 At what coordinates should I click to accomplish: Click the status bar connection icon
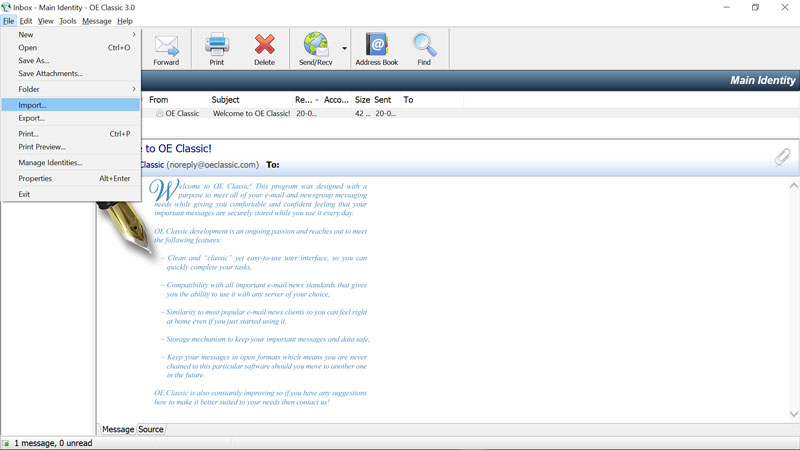click(6, 443)
